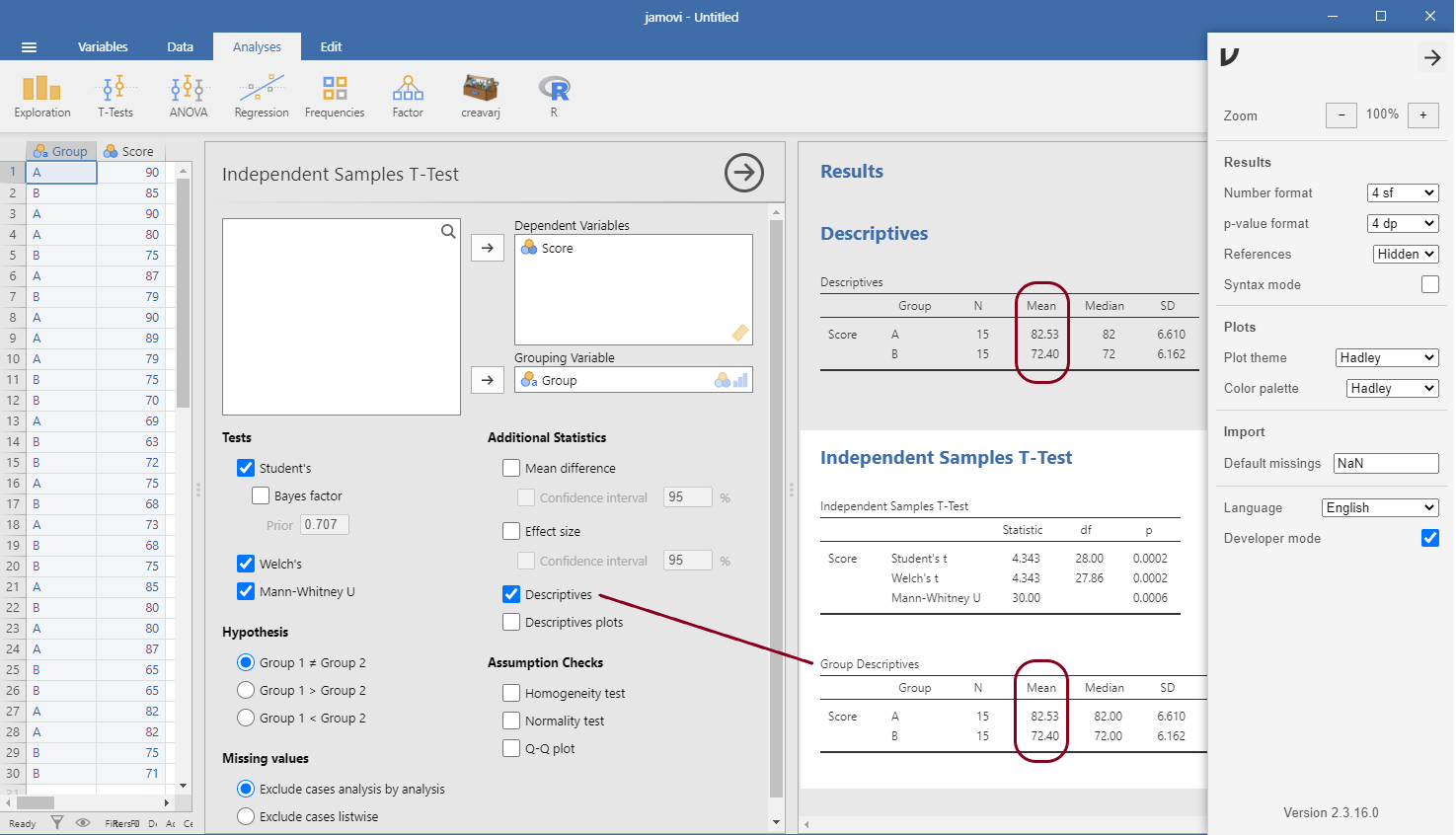
Task: Select Group 1 ≠ Group 2 hypothesis
Action: pos(246,662)
